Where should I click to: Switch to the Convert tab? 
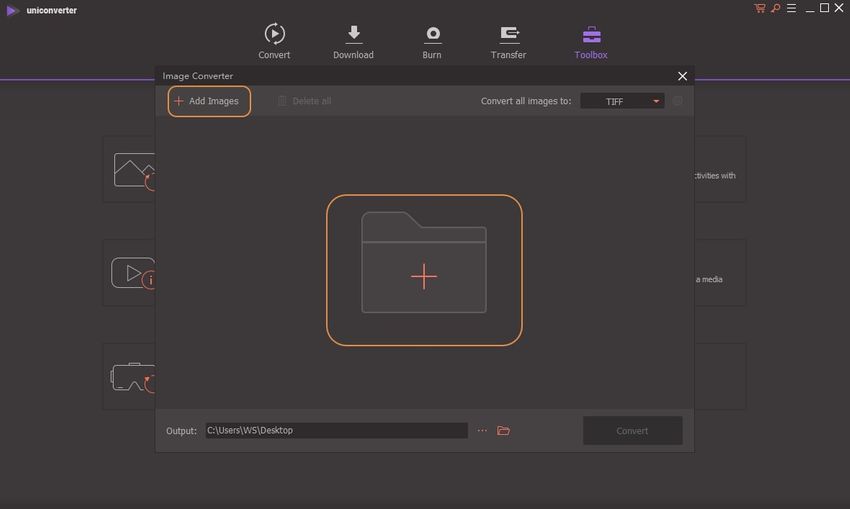(x=274, y=41)
